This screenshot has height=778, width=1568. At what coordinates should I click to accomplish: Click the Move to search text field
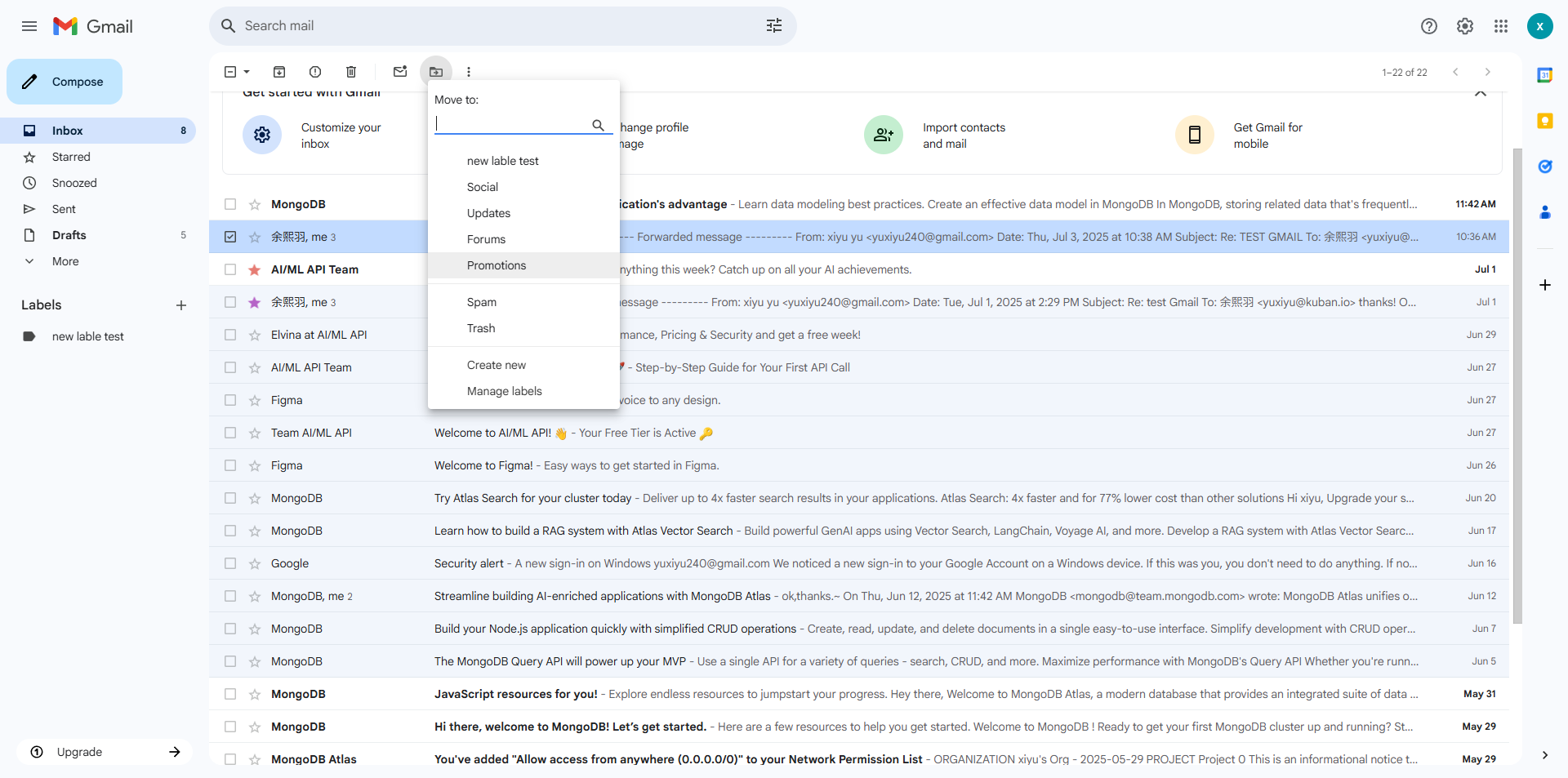[x=511, y=124]
